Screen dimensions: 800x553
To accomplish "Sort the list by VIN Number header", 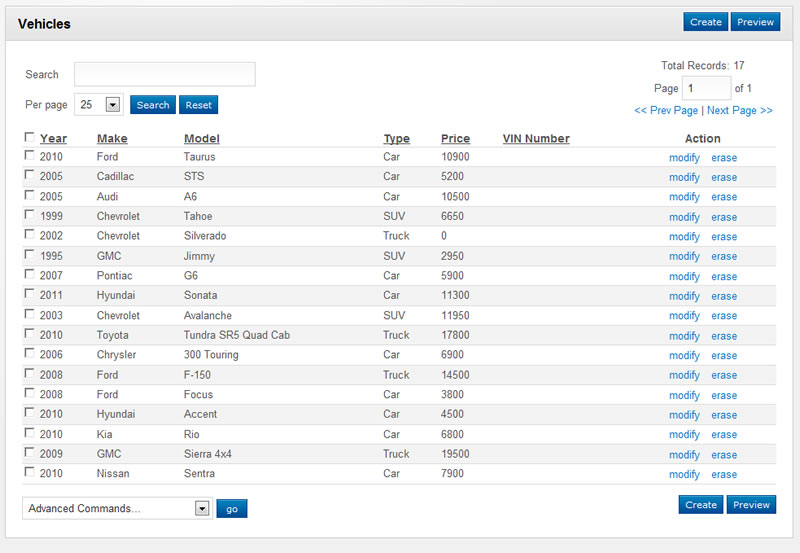I will [536, 139].
